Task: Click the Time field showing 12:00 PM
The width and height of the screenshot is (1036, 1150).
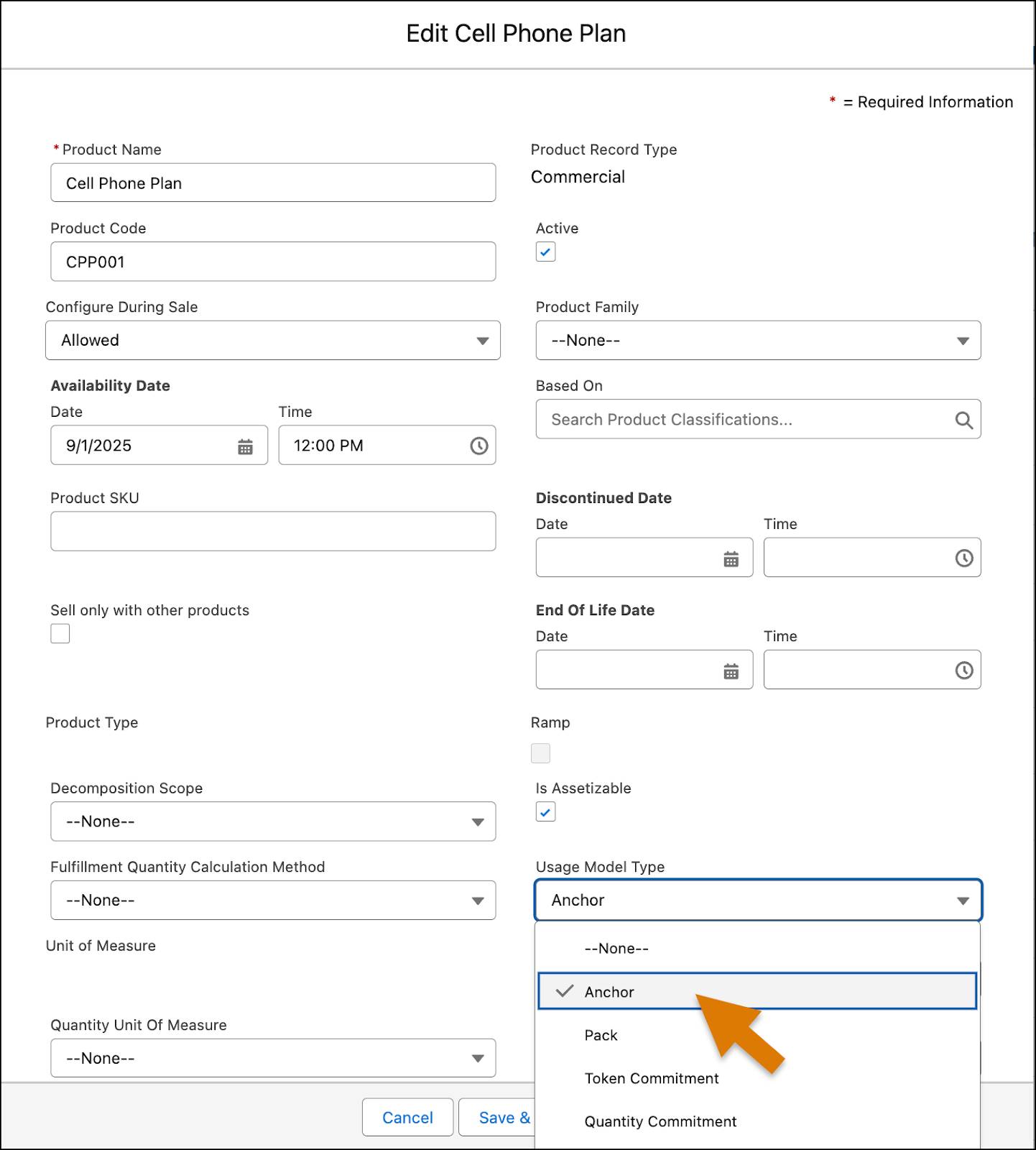Action: 387,446
